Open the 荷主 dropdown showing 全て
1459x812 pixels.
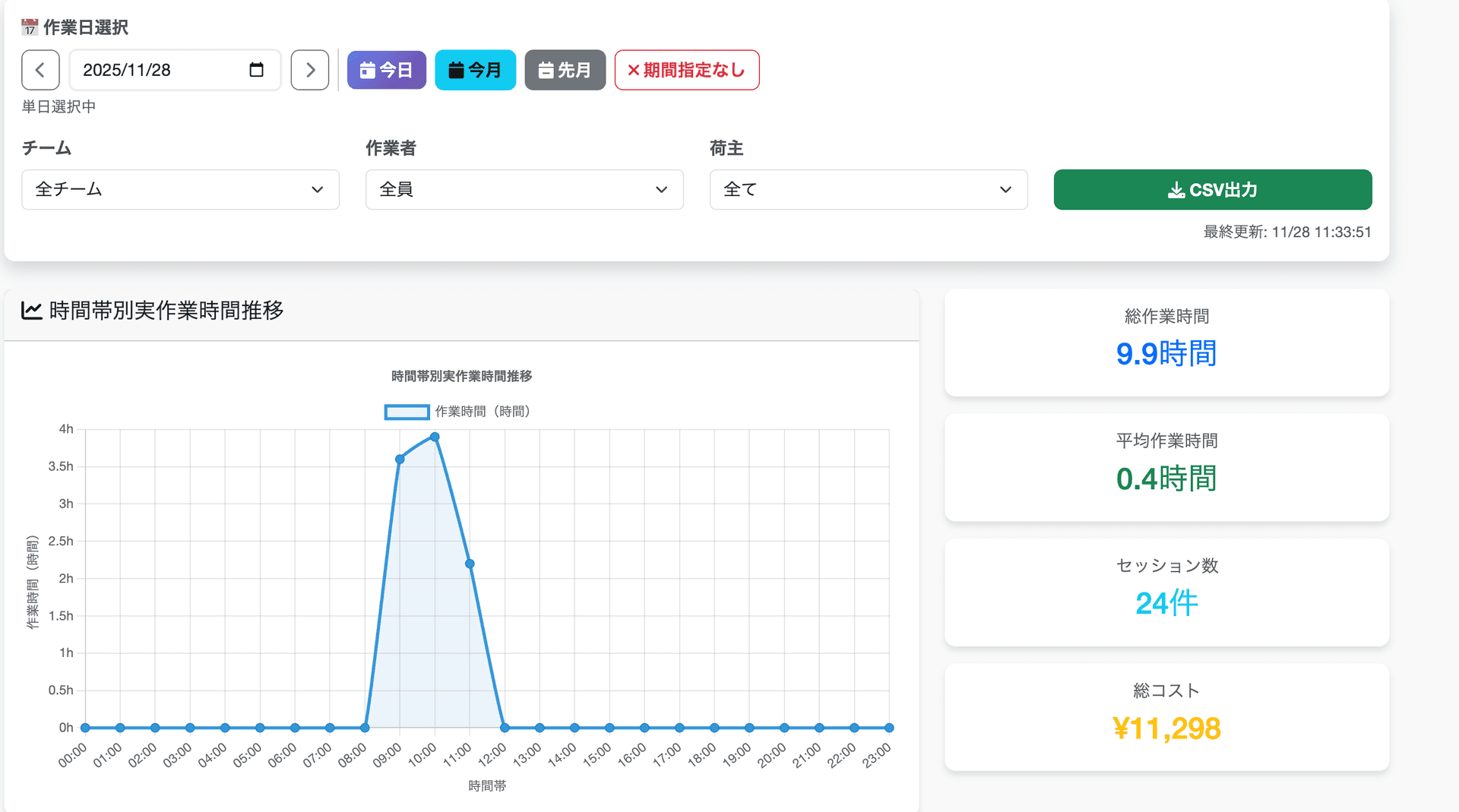click(x=869, y=189)
